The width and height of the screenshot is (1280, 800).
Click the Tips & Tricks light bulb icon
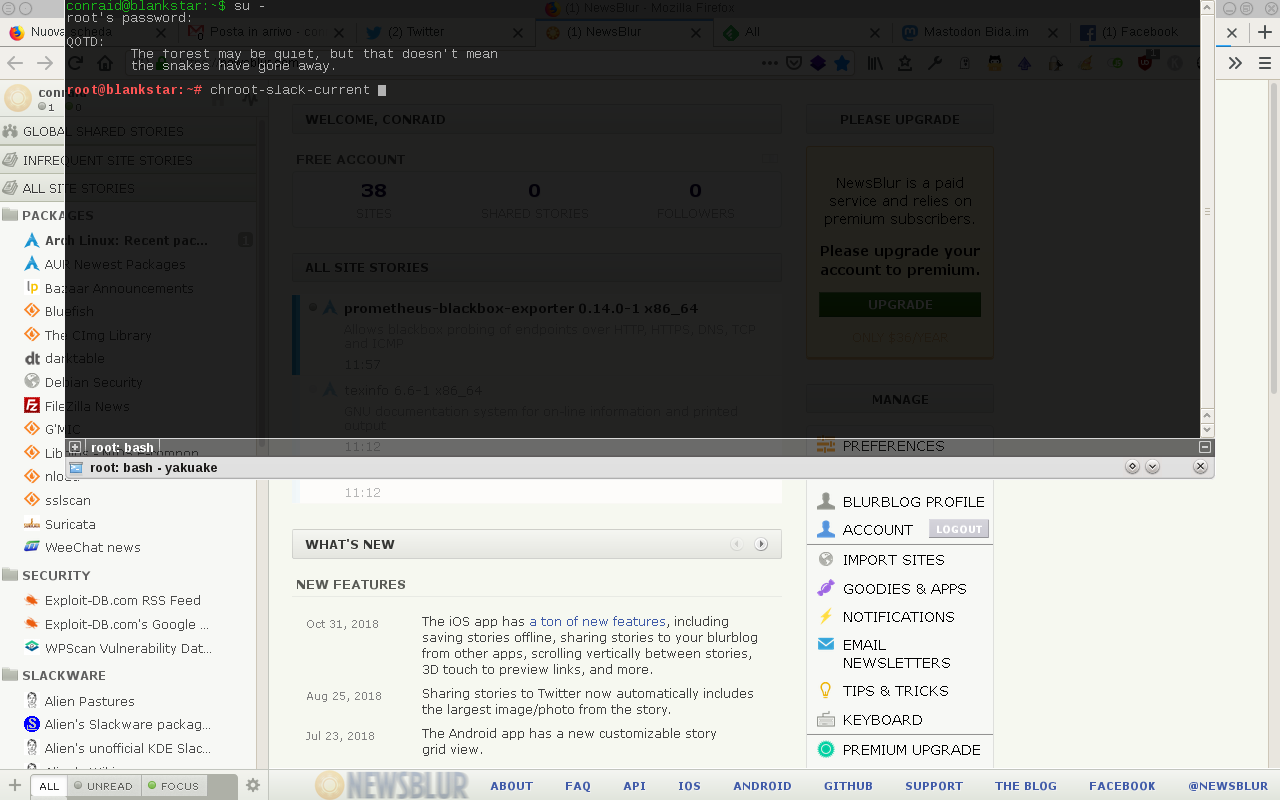coord(826,690)
